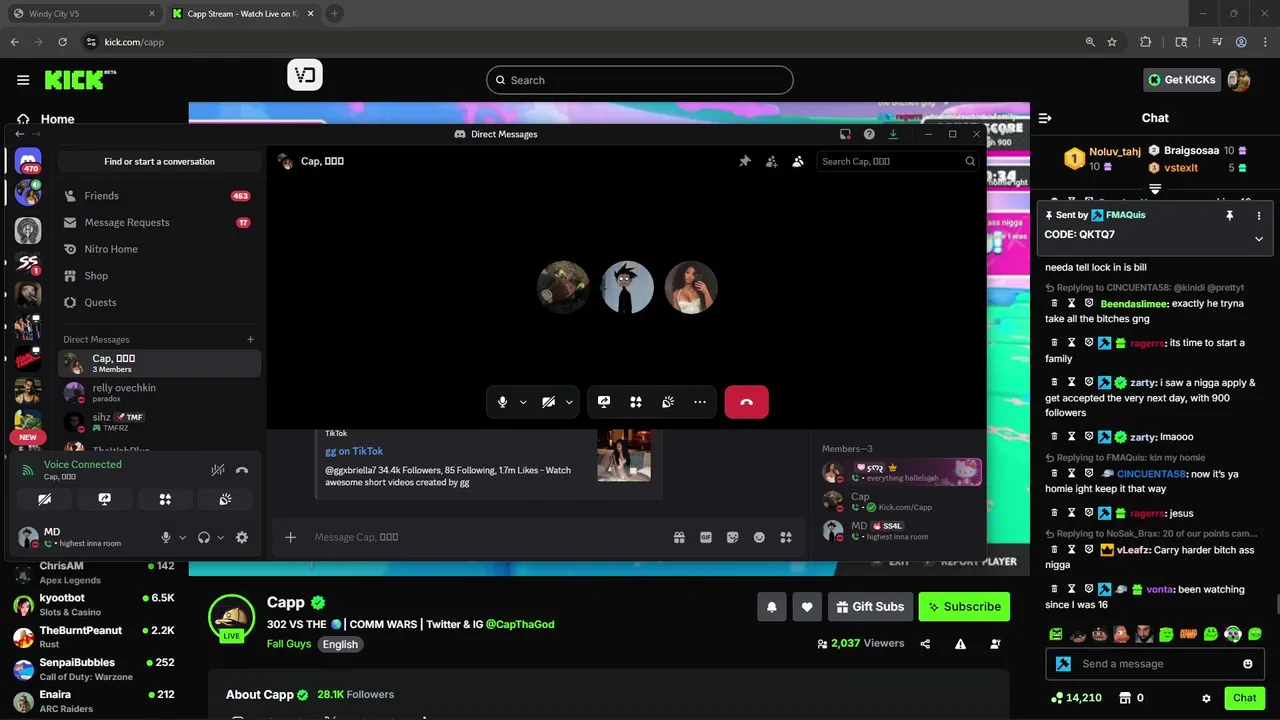Viewport: 1280px width, 720px height.
Task: Open microphone options arrow in call controls
Action: (x=523, y=402)
